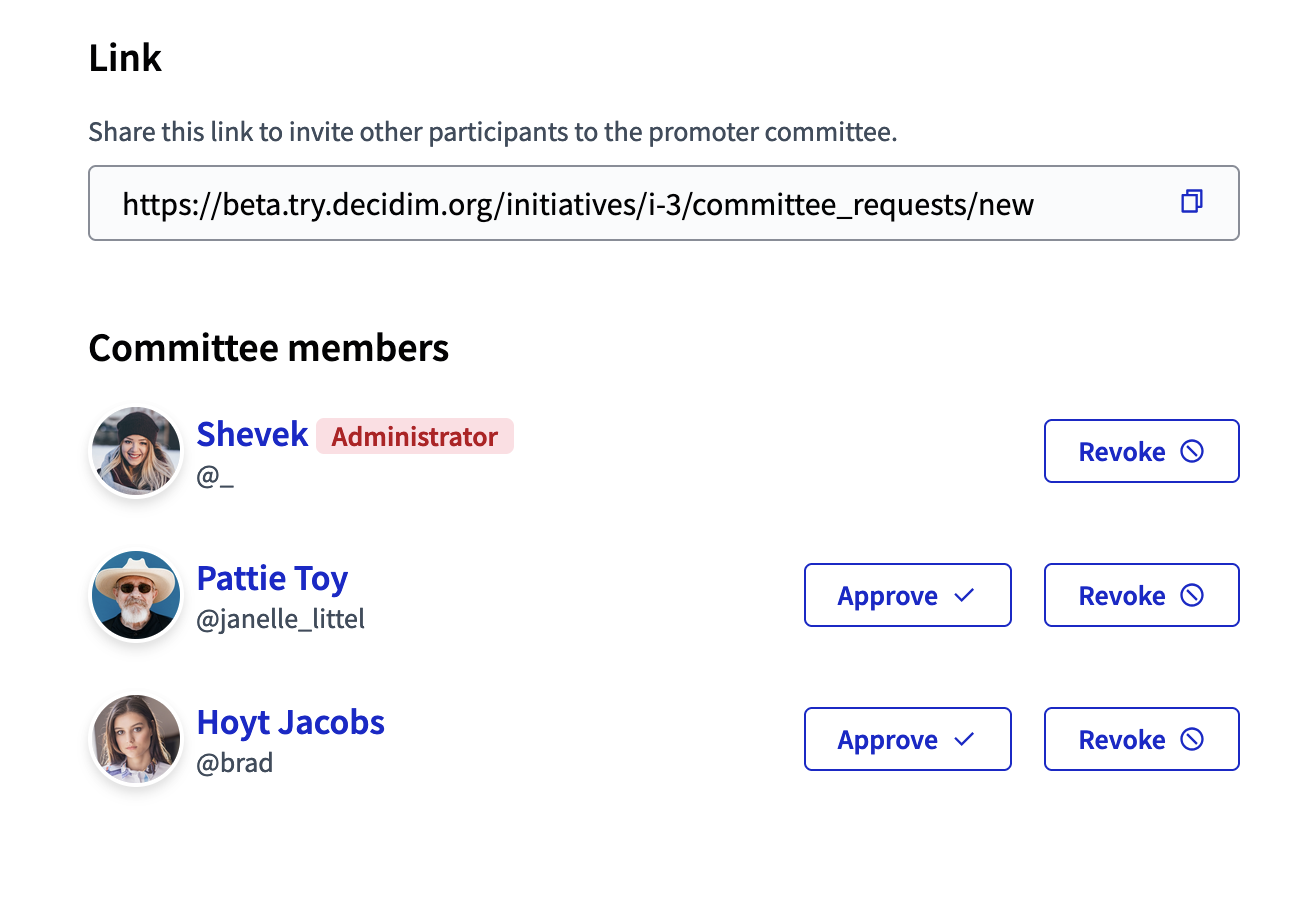The width and height of the screenshot is (1290, 914).
Task: Approve Pattie Toy's committee request
Action: 907,595
